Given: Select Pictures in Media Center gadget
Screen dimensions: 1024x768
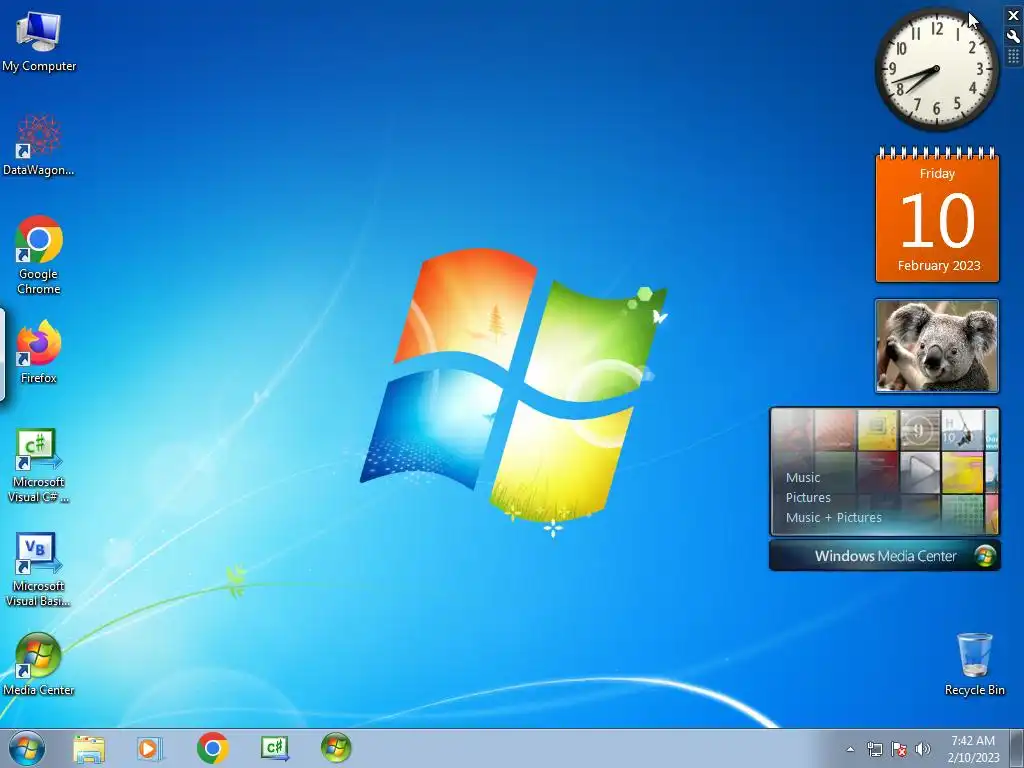Looking at the screenshot, I should [x=808, y=498].
